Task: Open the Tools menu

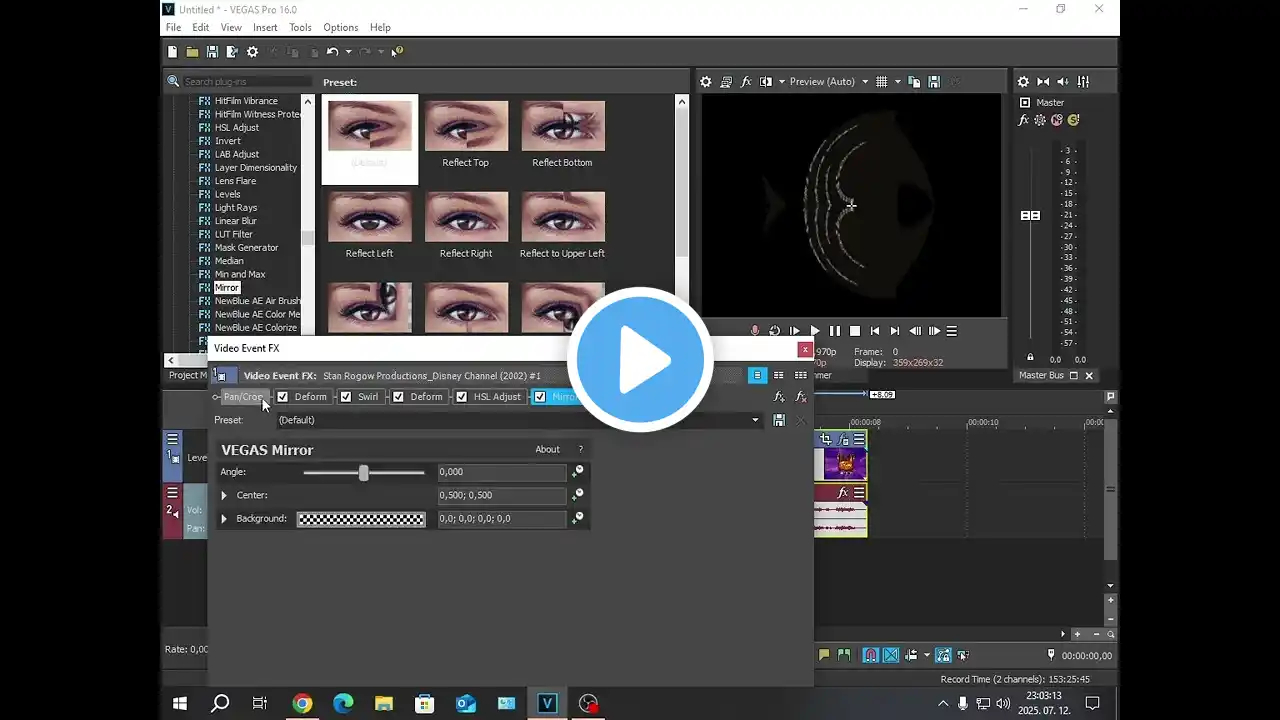Action: (300, 28)
